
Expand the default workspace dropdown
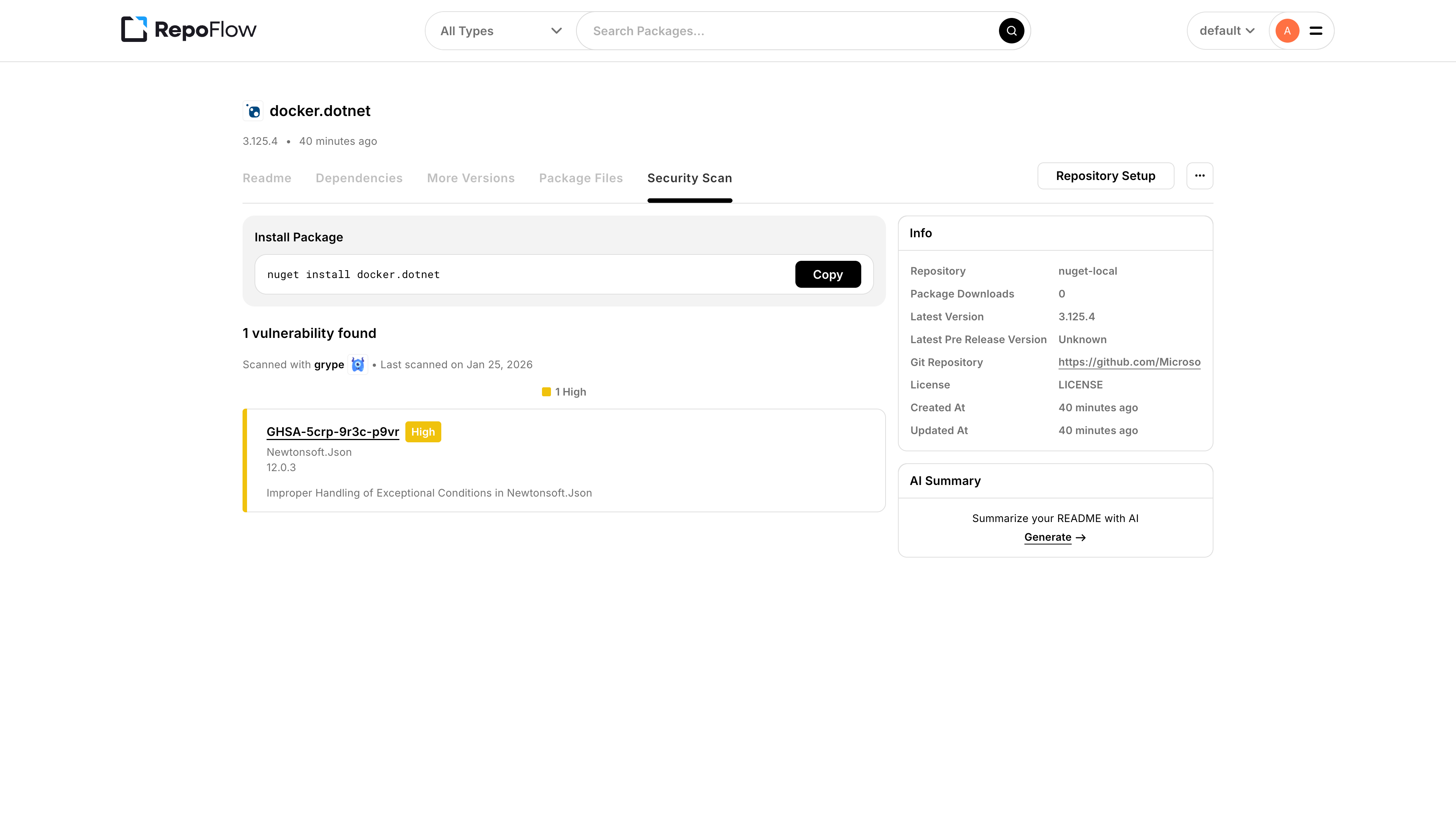(x=1227, y=31)
